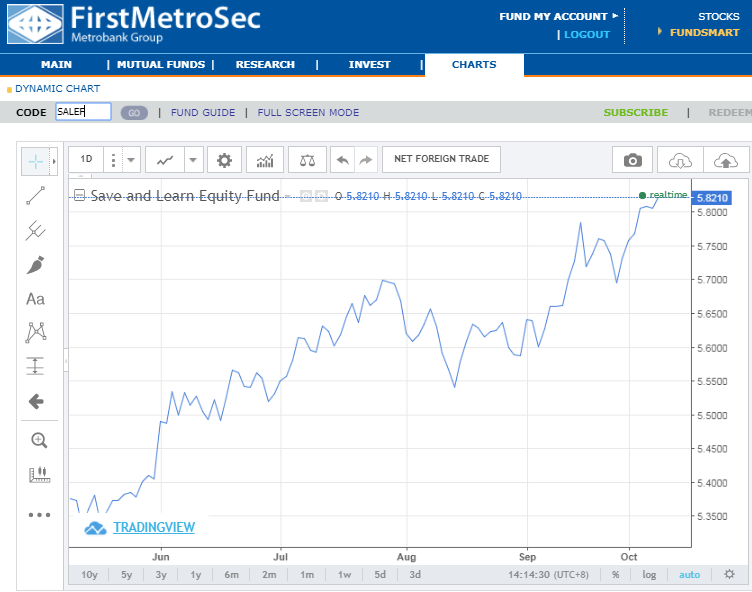Click the 5.8210 price label on axis

[712, 198]
